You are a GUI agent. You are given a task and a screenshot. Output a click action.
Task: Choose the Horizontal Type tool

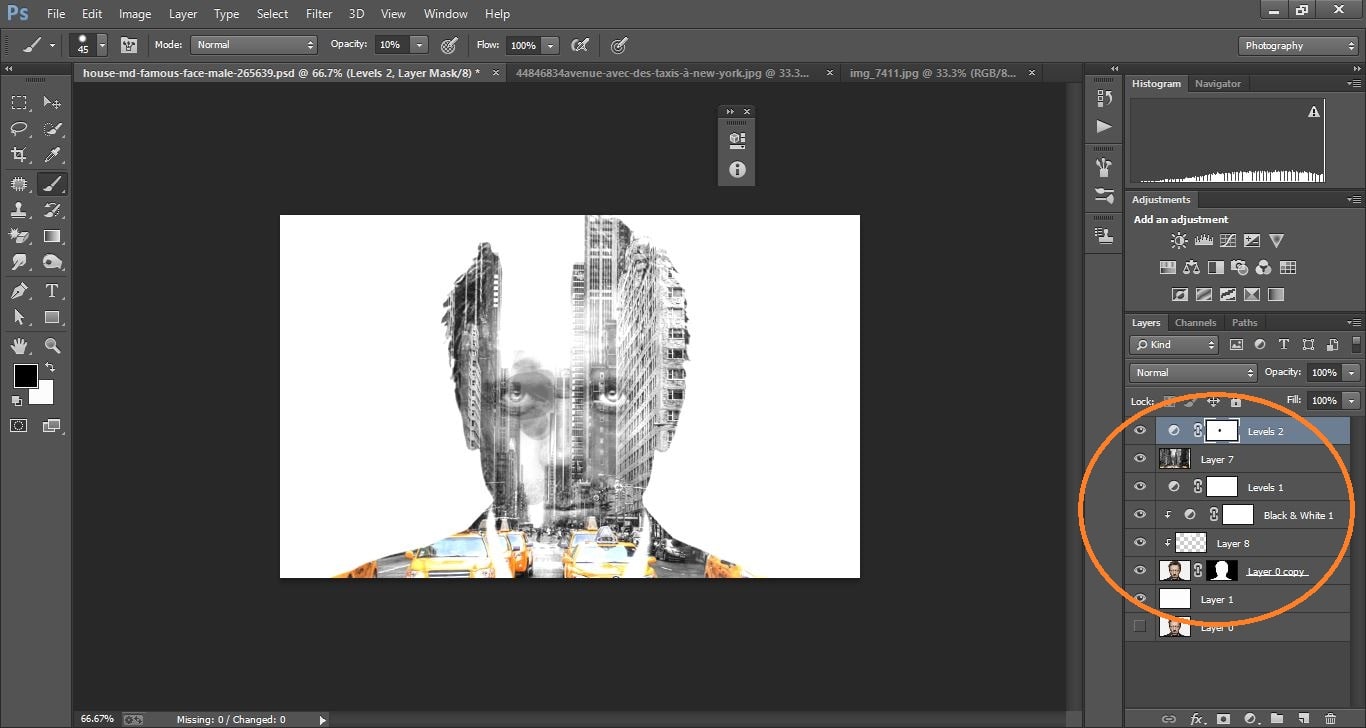53,289
